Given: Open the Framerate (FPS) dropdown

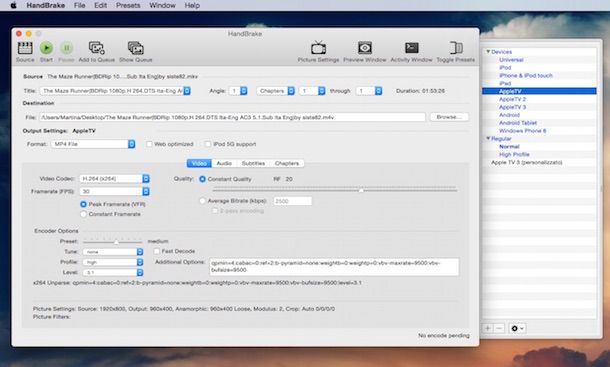Looking at the screenshot, I should [114, 191].
